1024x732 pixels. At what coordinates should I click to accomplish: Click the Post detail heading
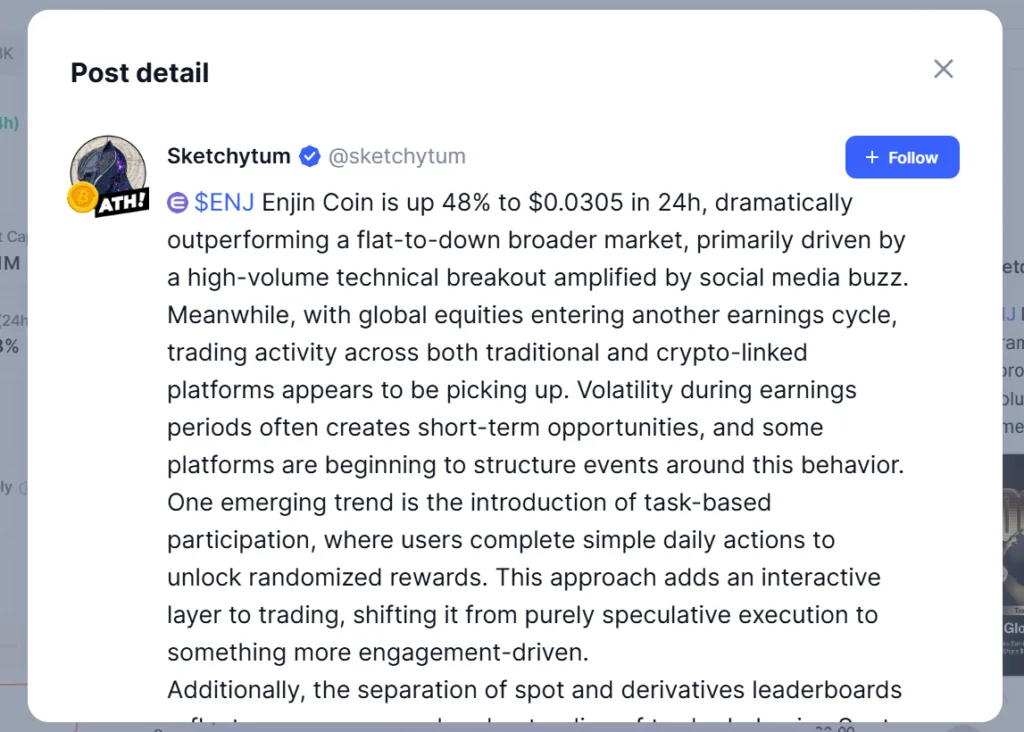139,72
